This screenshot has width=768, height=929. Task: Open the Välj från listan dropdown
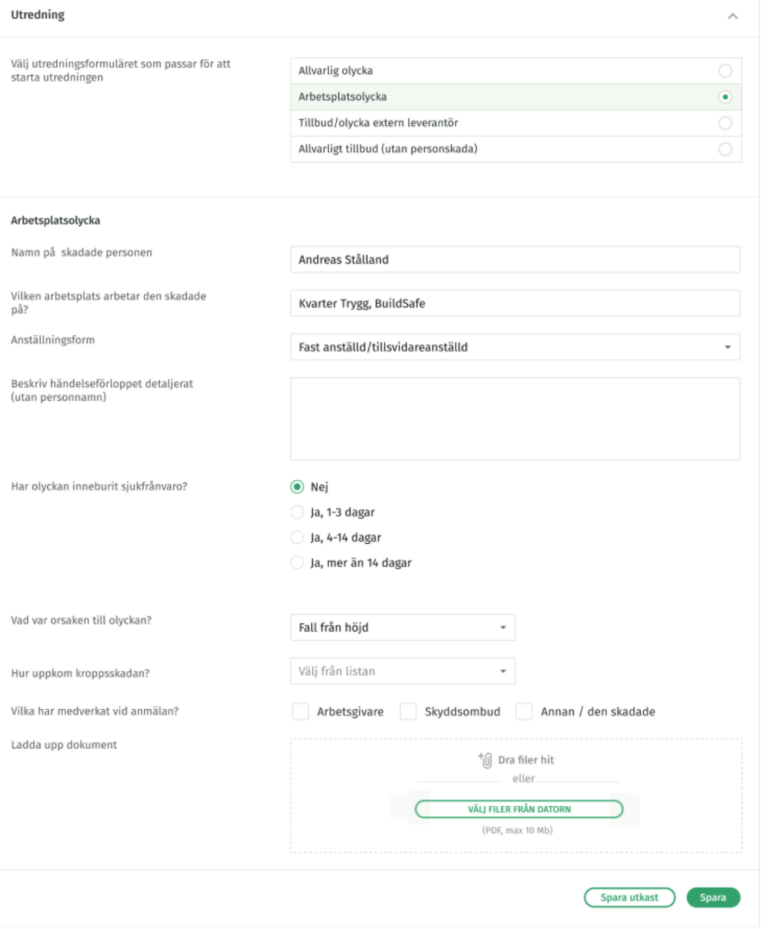[x=402, y=670]
